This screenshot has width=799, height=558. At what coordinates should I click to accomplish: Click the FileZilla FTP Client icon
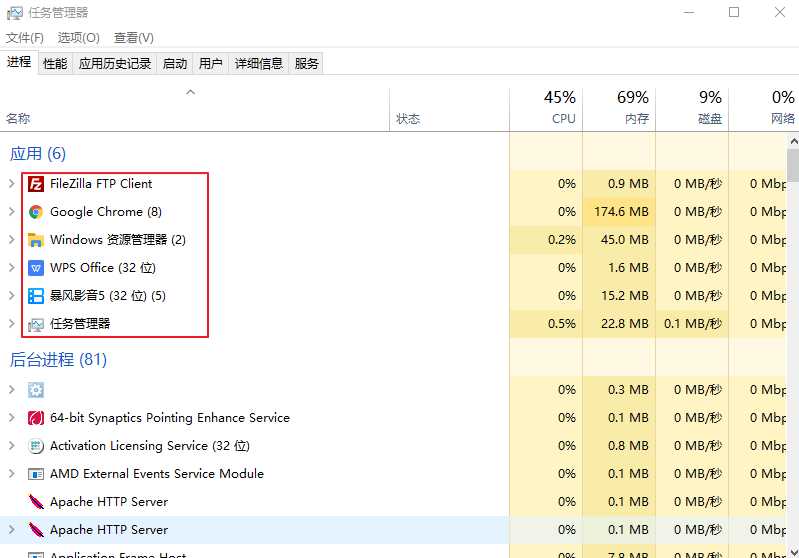(x=36, y=184)
